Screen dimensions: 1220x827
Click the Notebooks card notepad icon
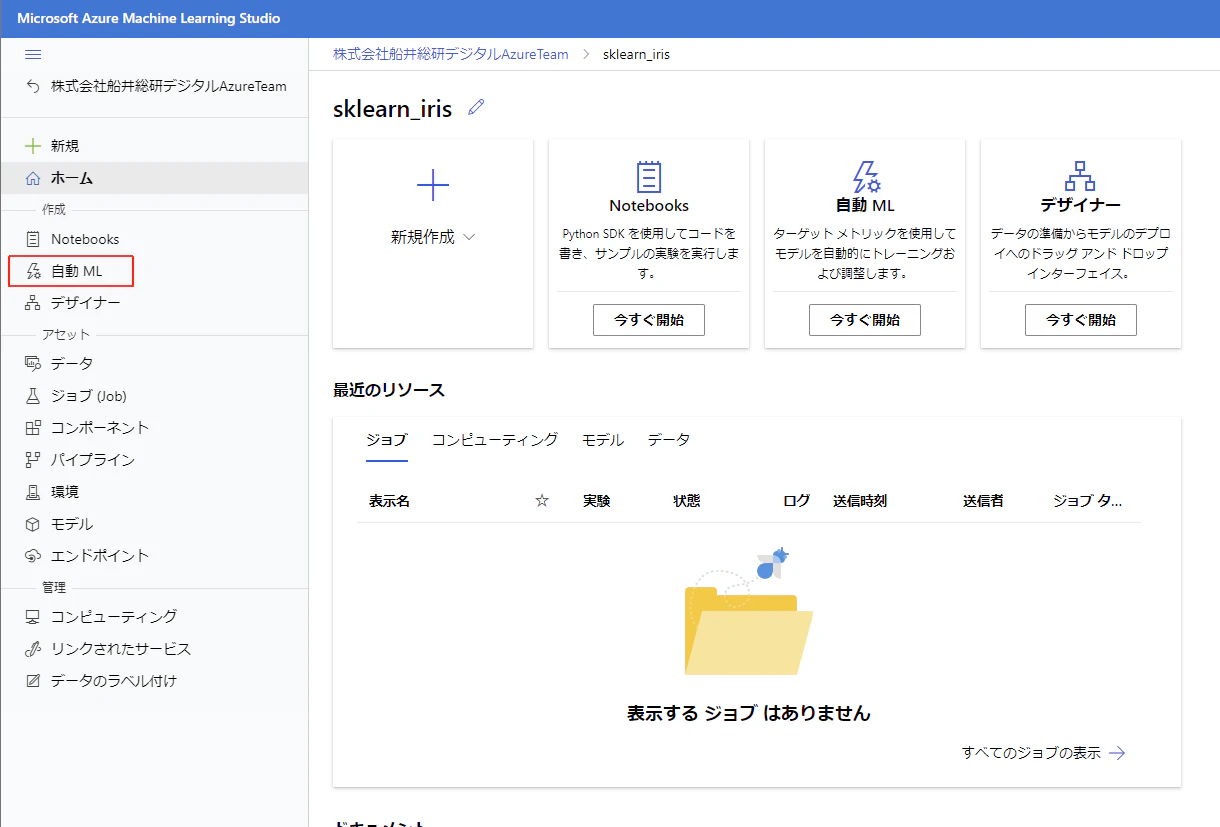tap(649, 176)
